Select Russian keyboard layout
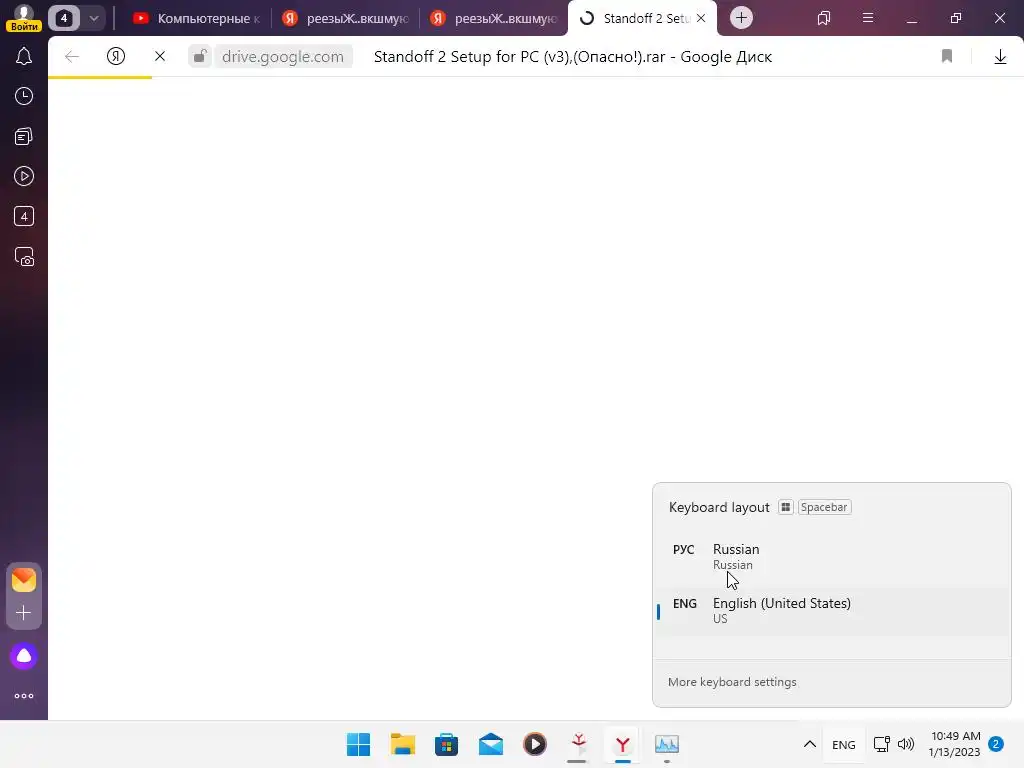This screenshot has width=1024, height=768. [x=832, y=556]
